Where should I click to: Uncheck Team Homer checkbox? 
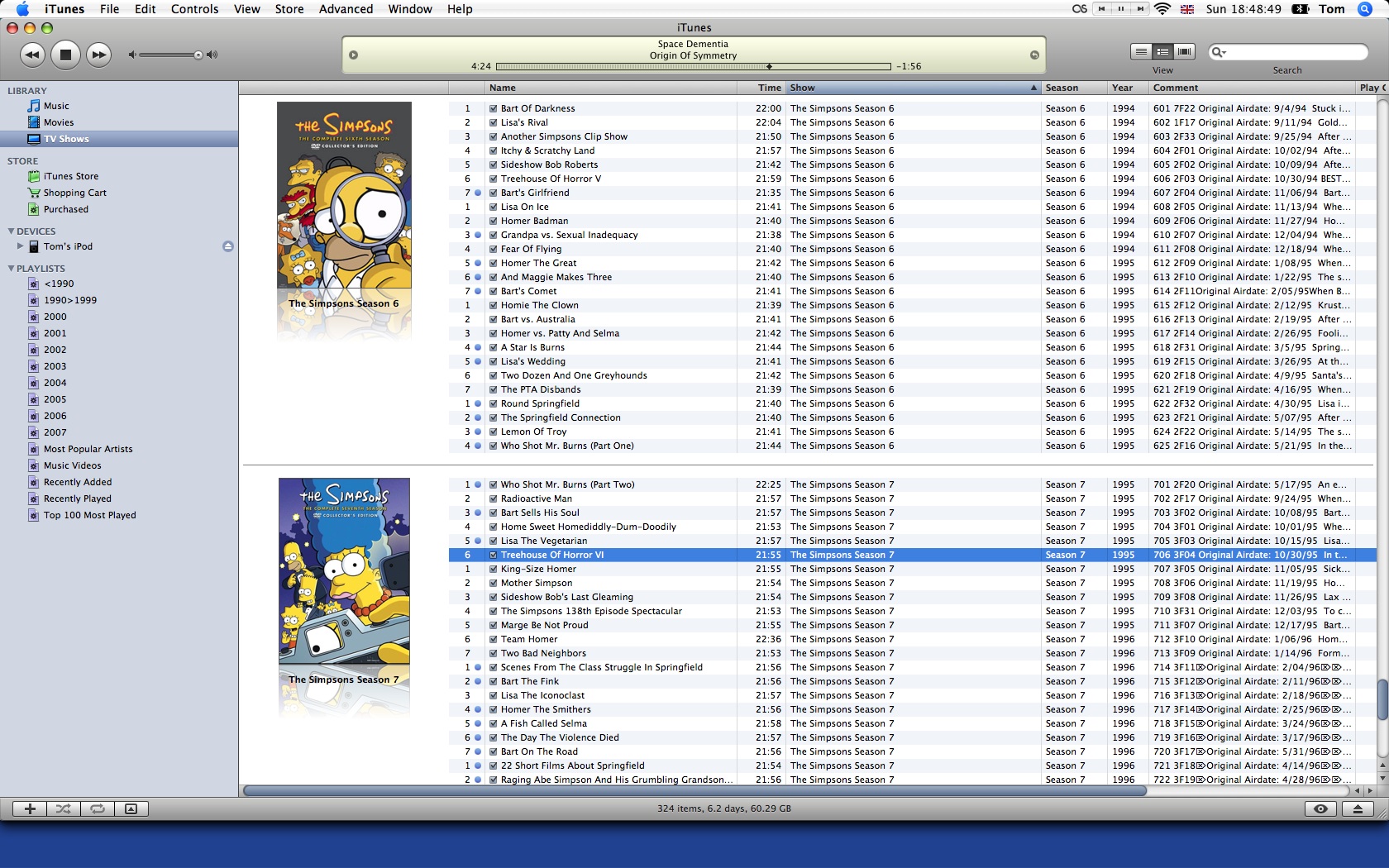(x=494, y=639)
